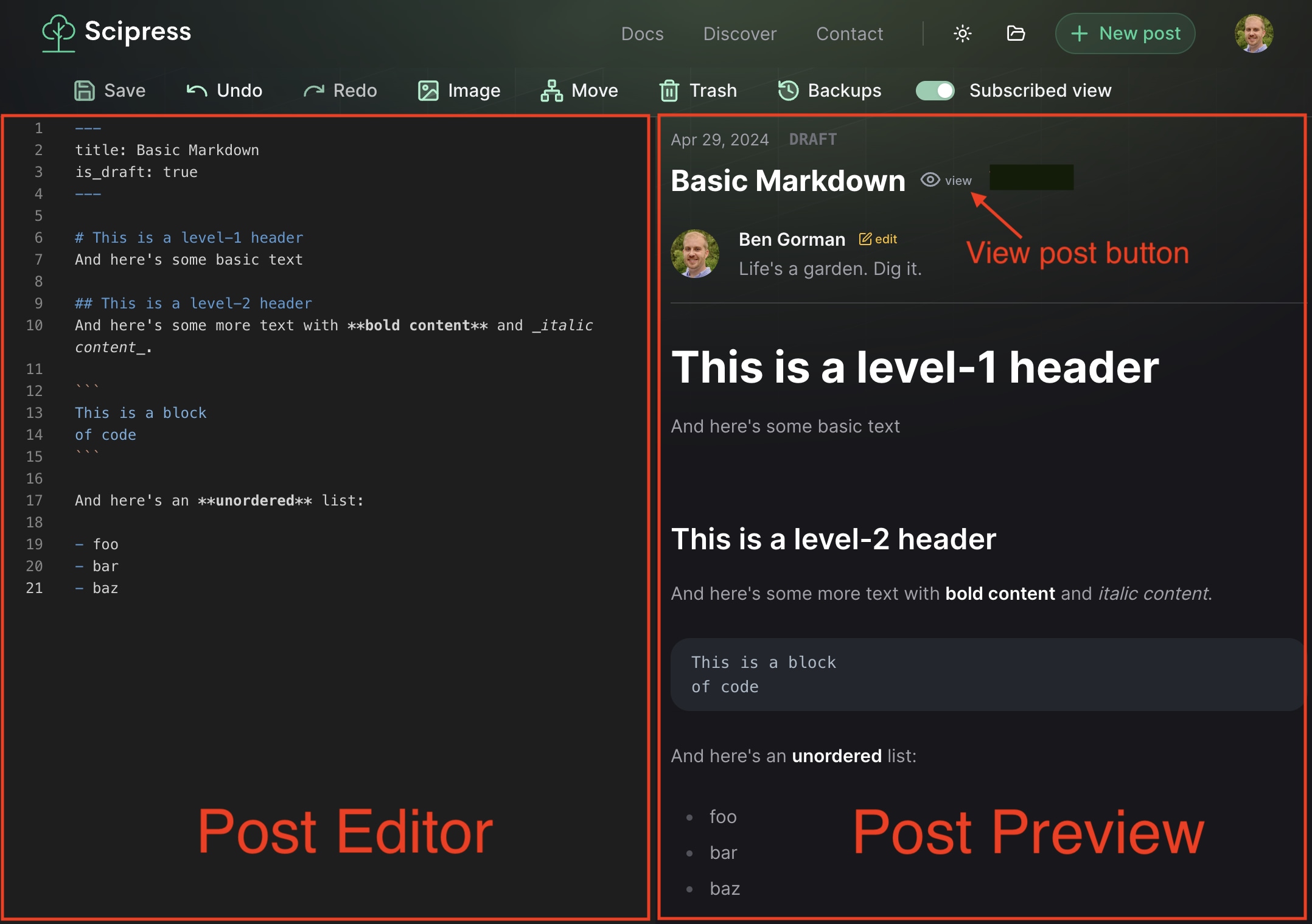Click the Apr 29, 2024 date
The image size is (1312, 924).
tap(720, 140)
